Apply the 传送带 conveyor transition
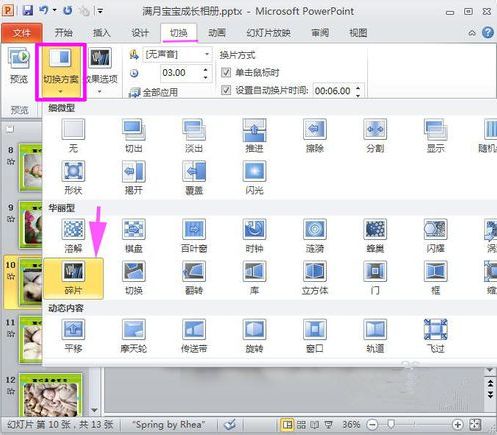Viewport: 497px width, 435px height. (x=194, y=336)
